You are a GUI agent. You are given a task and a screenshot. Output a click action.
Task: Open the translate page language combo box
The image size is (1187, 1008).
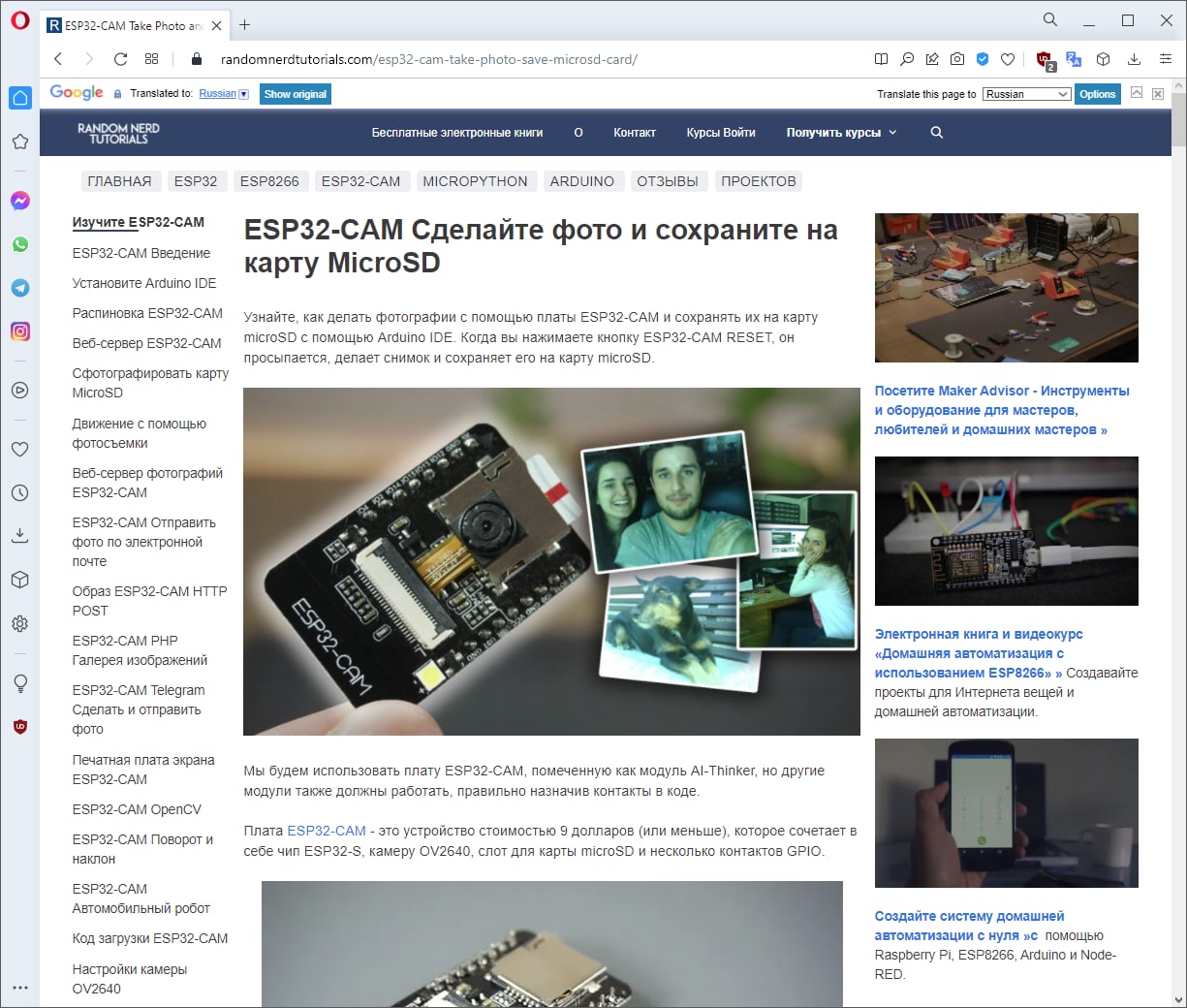coord(1026,94)
